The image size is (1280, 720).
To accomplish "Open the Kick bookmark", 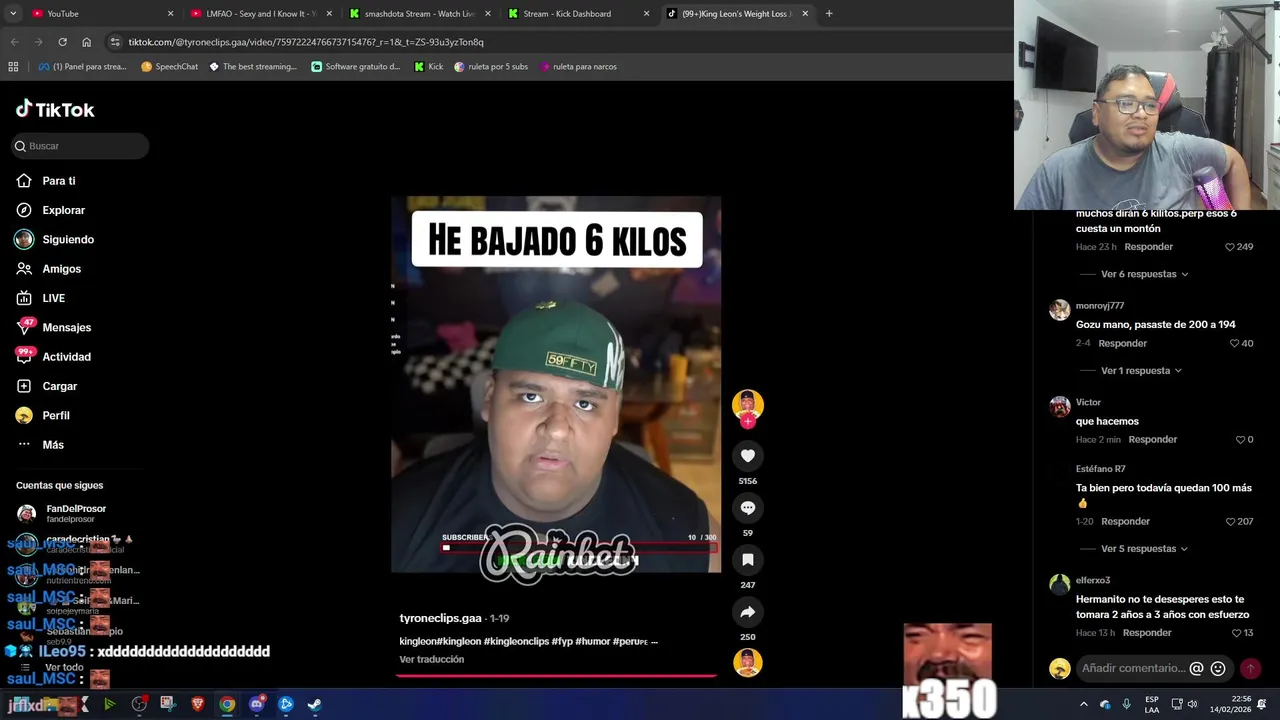I will tap(428, 67).
